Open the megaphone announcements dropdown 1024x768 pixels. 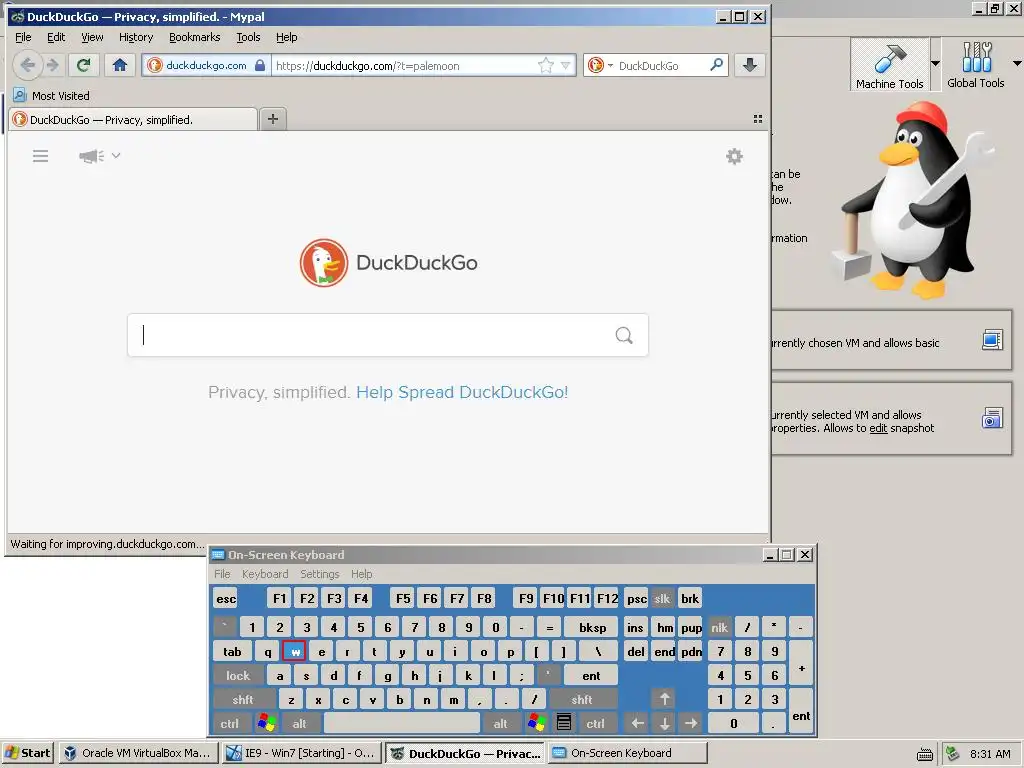[99, 155]
